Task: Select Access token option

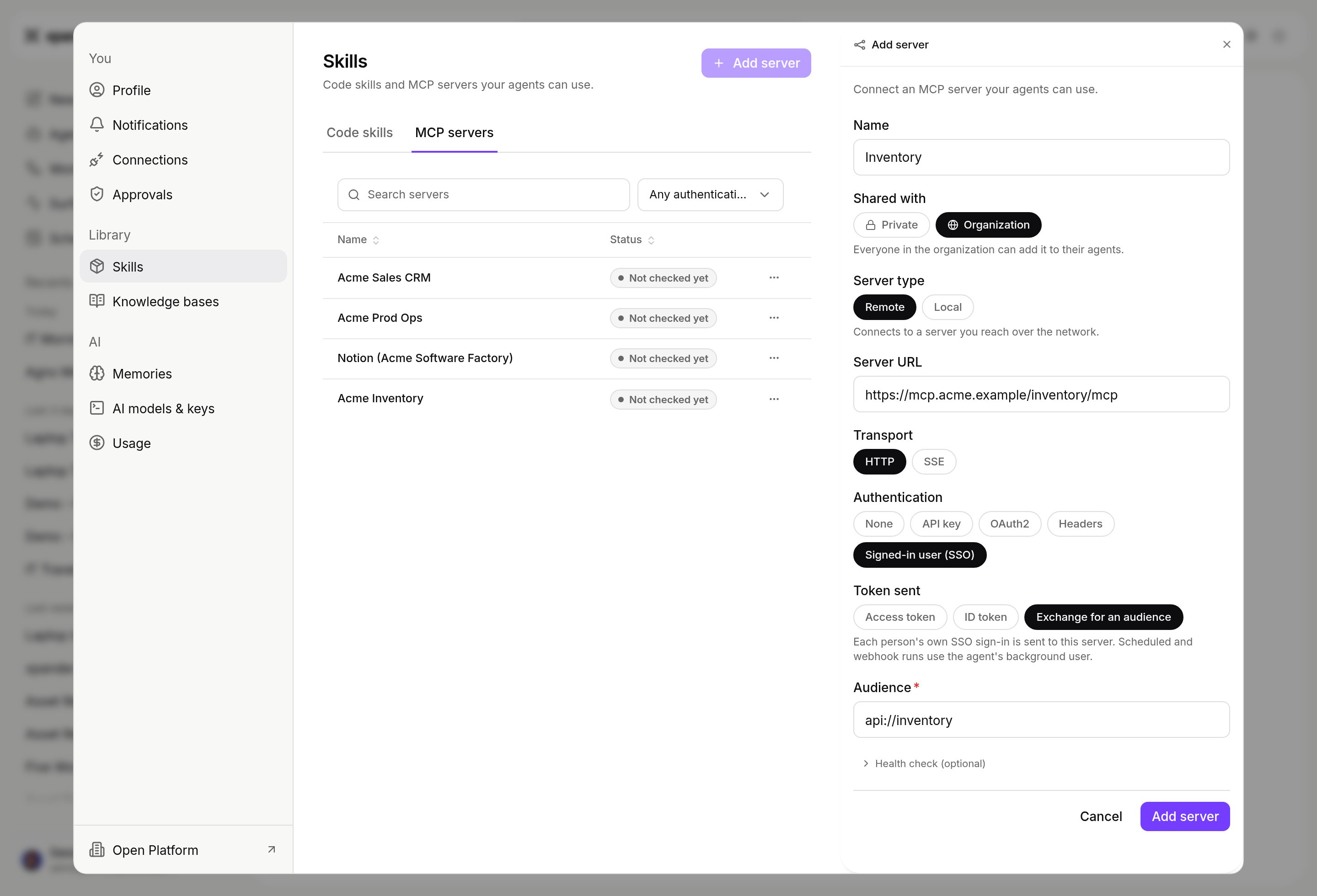Action: (x=900, y=617)
